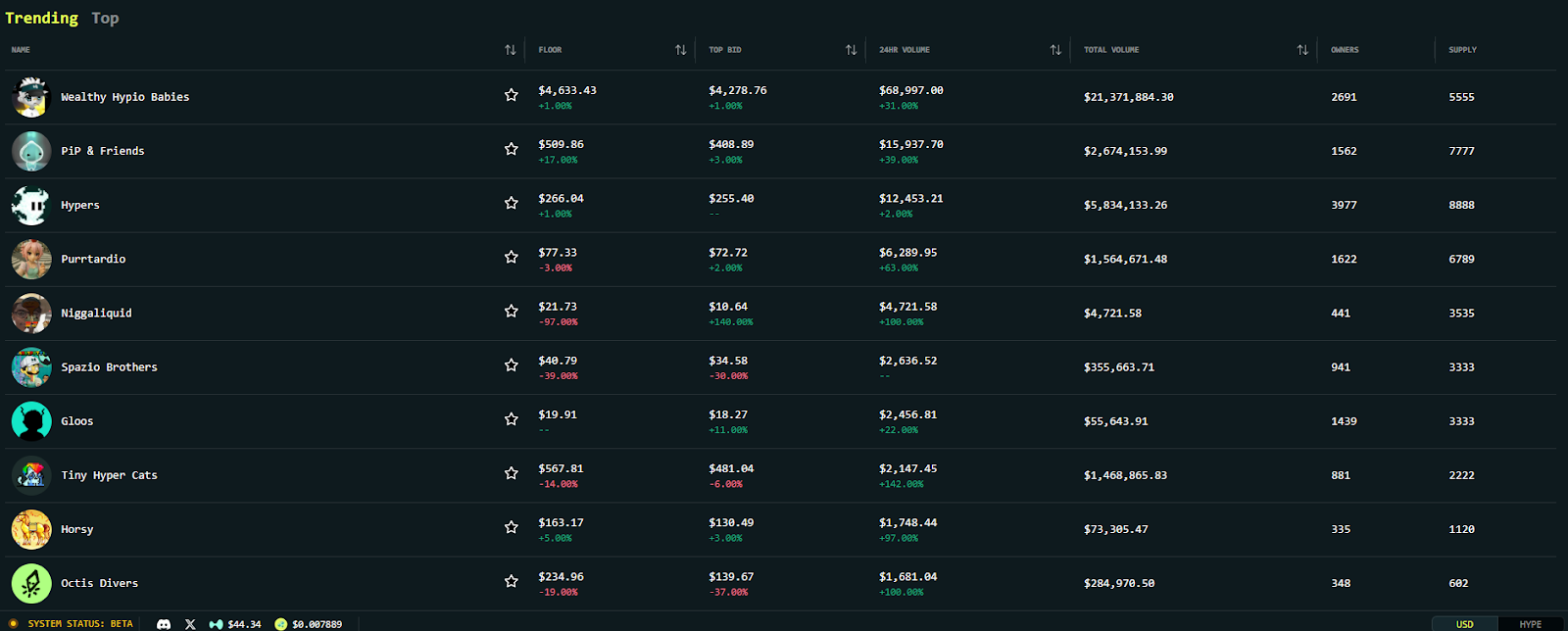Star the Tiny Hyper Cats collection
1568x631 pixels.
coord(511,473)
